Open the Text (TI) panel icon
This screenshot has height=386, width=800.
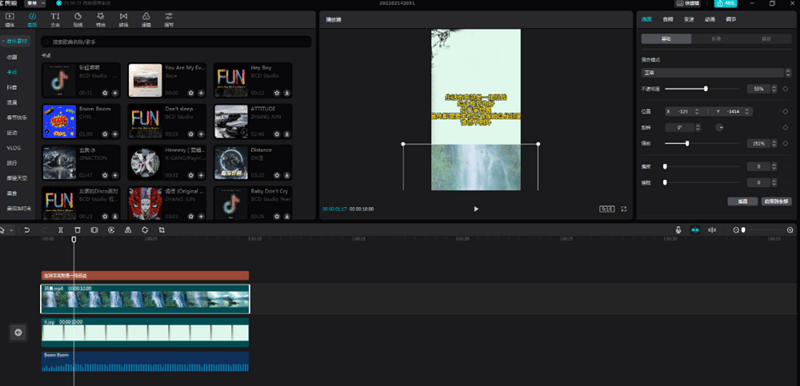pyautogui.click(x=55, y=19)
